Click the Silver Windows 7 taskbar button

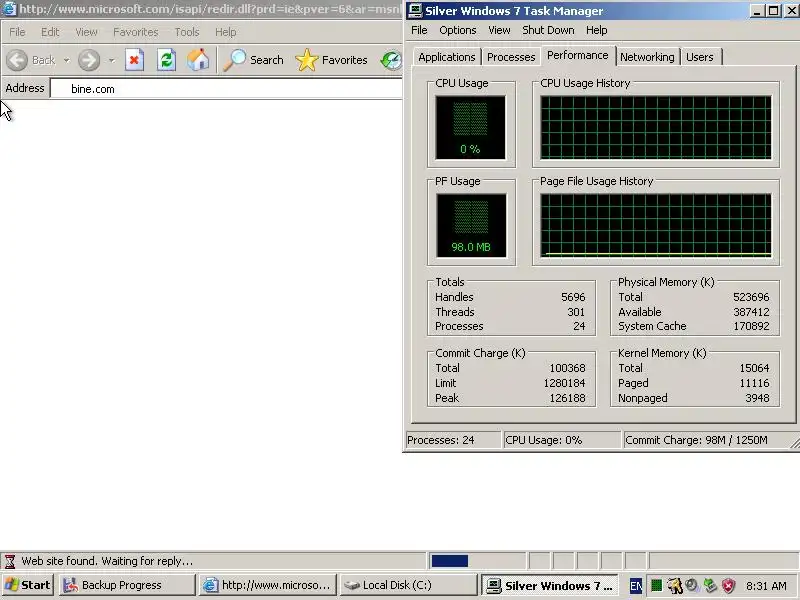point(550,585)
